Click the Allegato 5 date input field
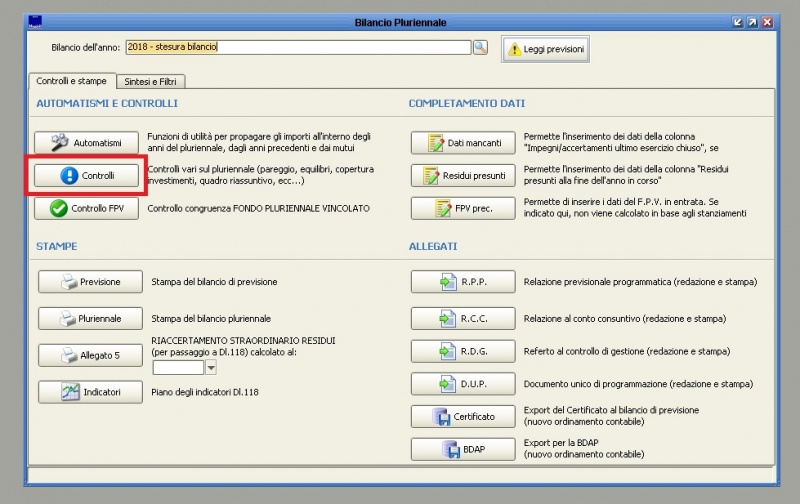800x504 pixels. (177, 368)
